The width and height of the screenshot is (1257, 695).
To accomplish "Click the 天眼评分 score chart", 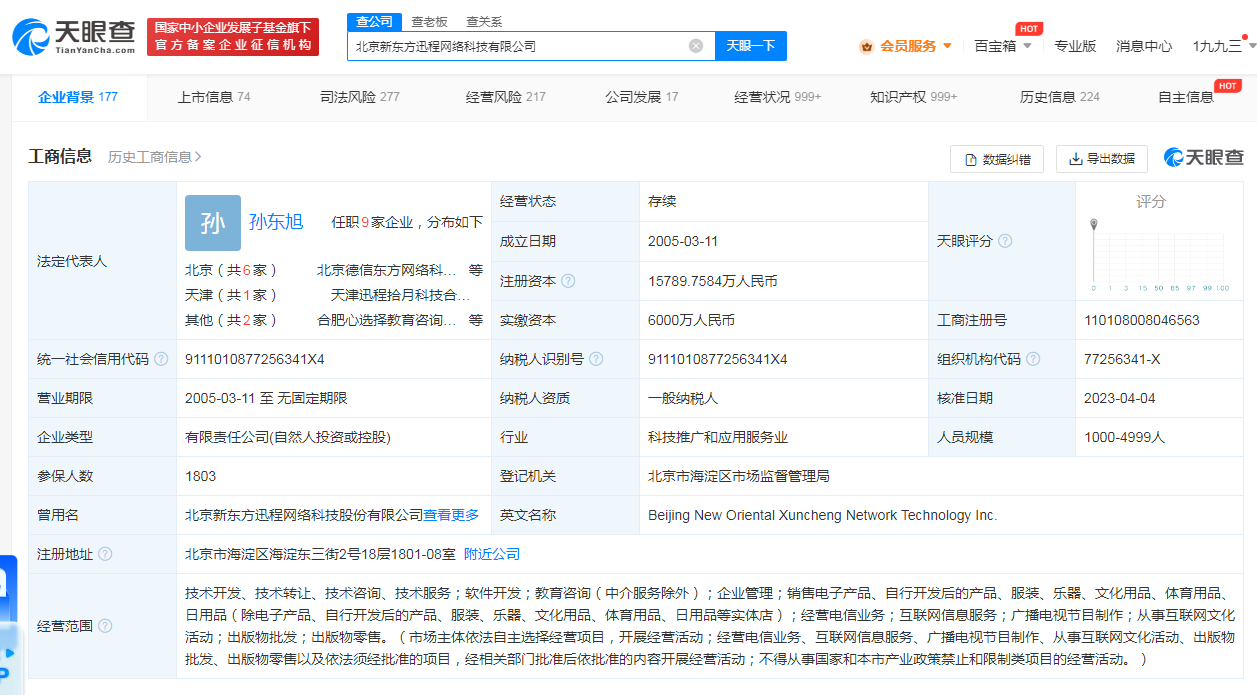I will point(1160,256).
